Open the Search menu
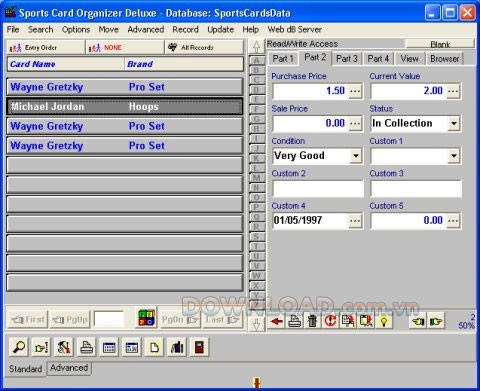 coord(40,30)
